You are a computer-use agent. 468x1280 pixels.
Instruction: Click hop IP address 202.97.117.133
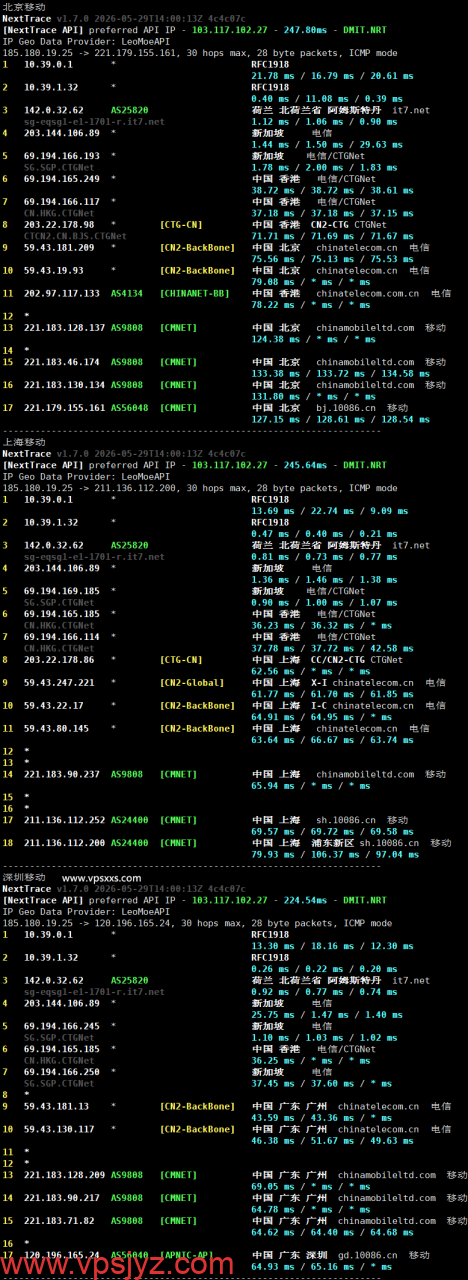pos(62,293)
